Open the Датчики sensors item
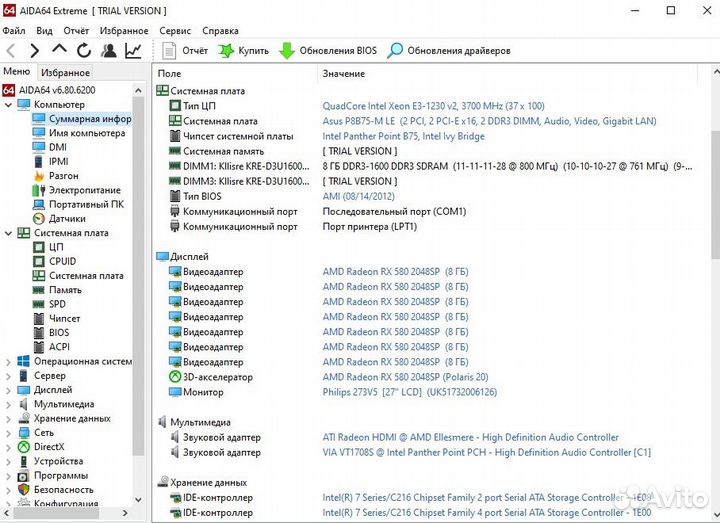Viewport: 720px width, 523px height. tap(59, 219)
